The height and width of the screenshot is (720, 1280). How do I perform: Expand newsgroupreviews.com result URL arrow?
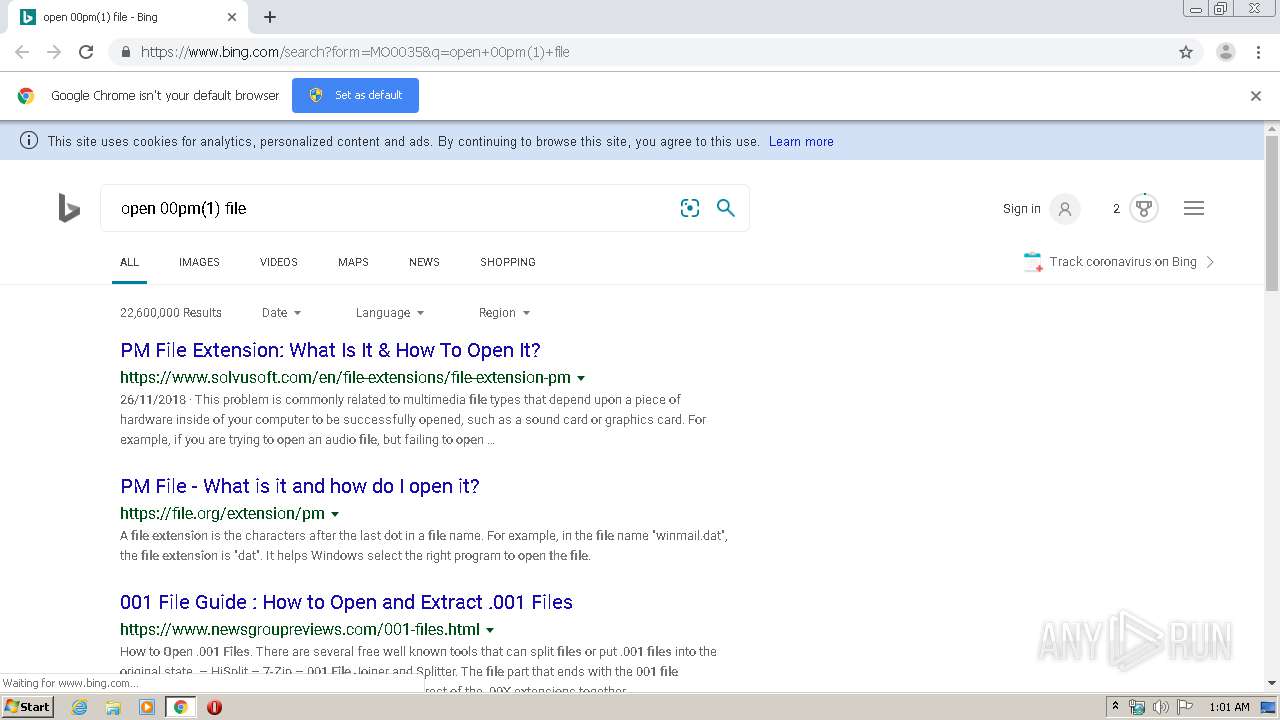click(x=490, y=630)
